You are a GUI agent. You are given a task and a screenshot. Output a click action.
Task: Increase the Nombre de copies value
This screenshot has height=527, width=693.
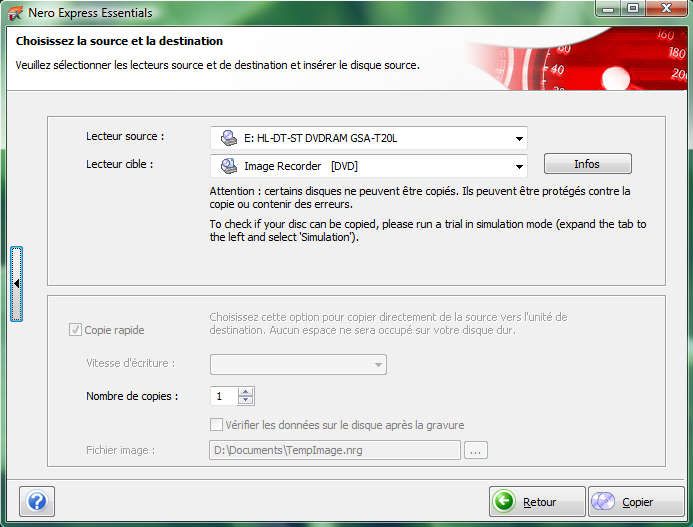[x=246, y=391]
